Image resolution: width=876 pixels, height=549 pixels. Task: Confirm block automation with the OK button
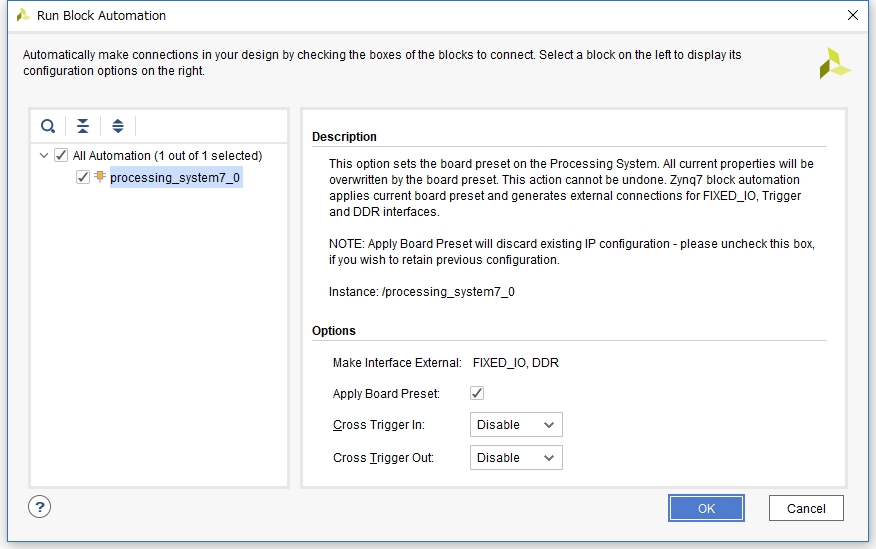pyautogui.click(x=706, y=508)
